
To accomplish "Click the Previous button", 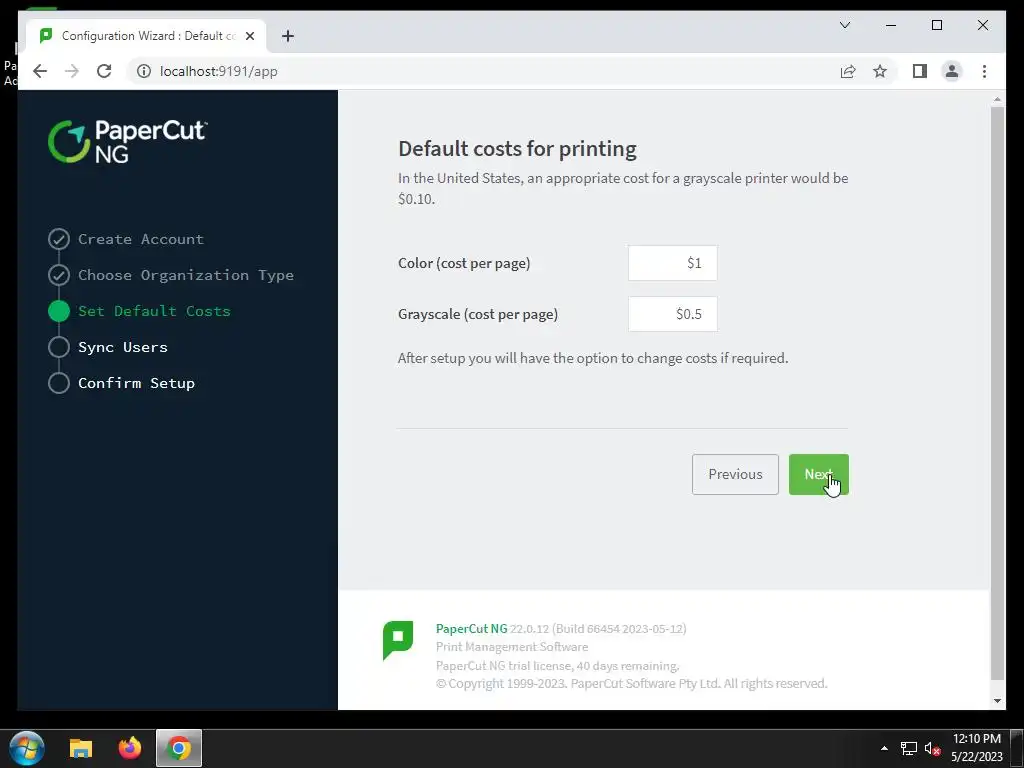I will pos(735,474).
